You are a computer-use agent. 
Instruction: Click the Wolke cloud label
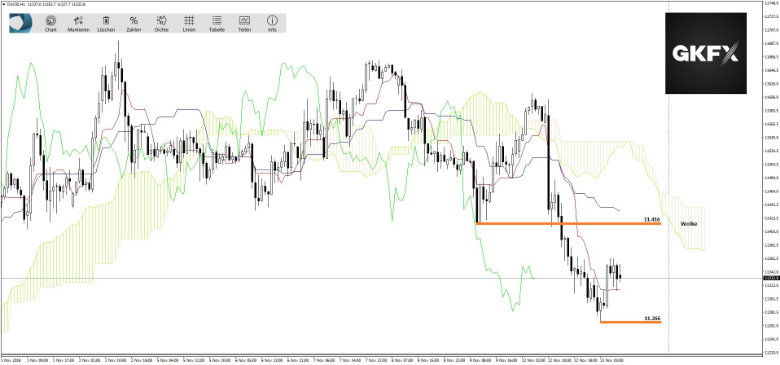point(688,224)
